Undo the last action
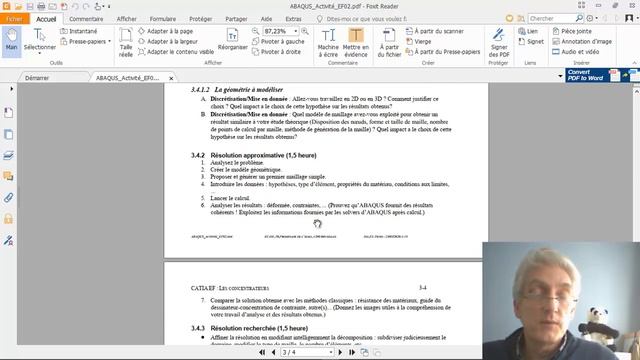This screenshot has width=640, height=360. 76,6
